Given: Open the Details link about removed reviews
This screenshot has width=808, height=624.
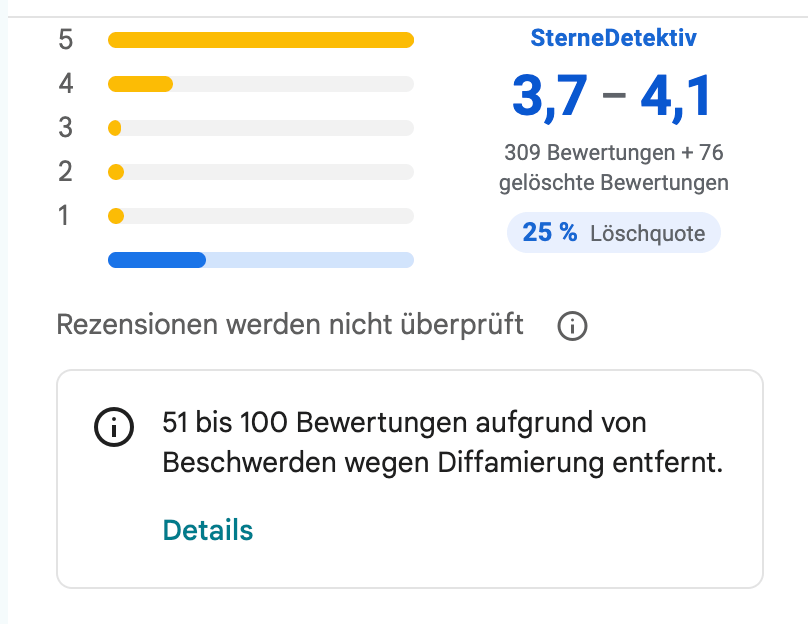Looking at the screenshot, I should (207, 530).
